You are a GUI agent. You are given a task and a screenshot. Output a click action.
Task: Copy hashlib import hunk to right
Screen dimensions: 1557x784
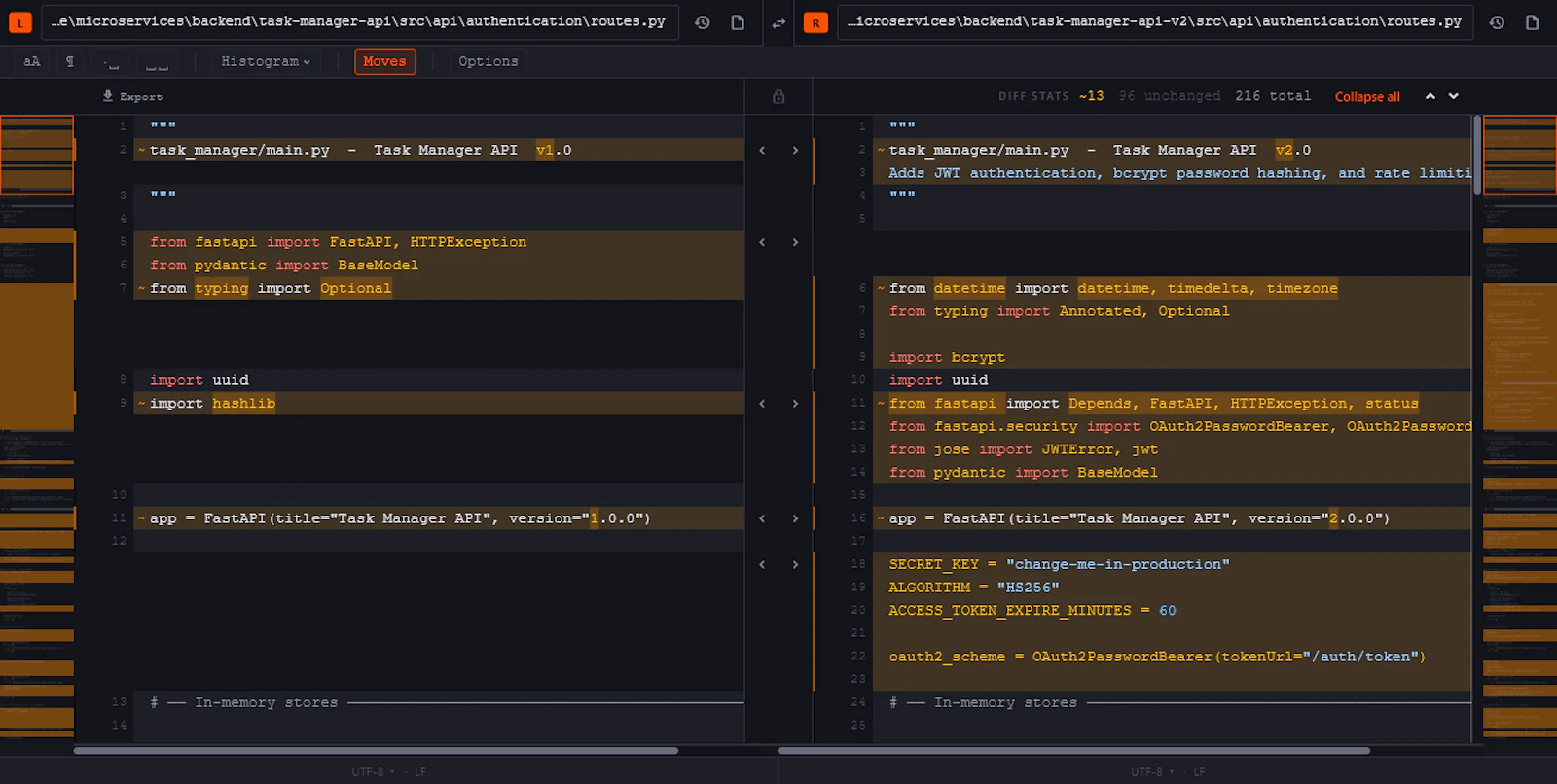point(795,404)
